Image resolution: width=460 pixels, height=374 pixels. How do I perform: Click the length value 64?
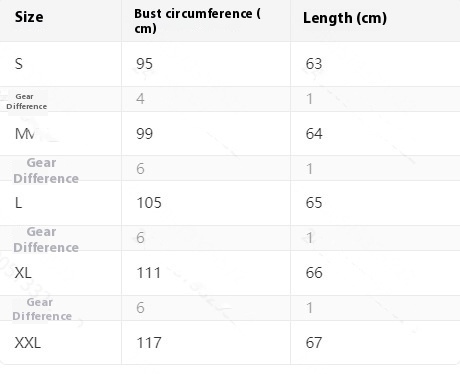coord(314,134)
